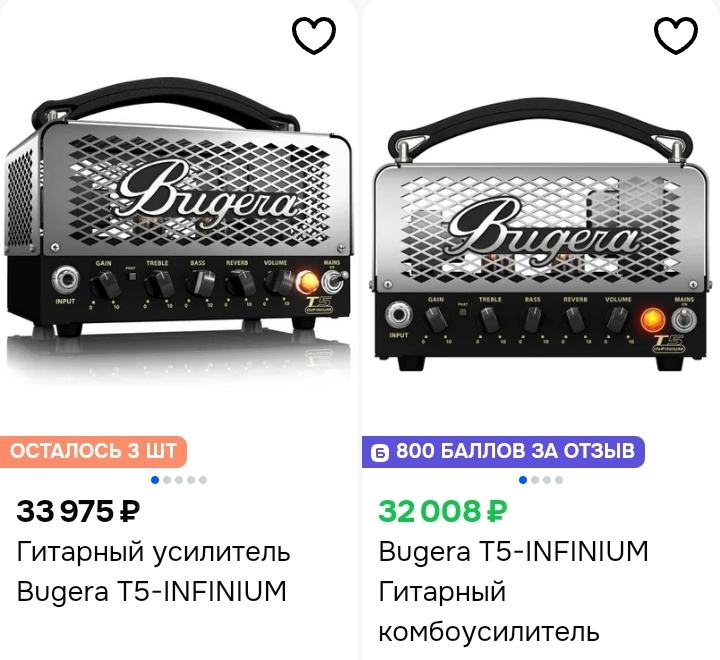Select second image dot in right carousel
The width and height of the screenshot is (720, 660).
[x=535, y=480]
